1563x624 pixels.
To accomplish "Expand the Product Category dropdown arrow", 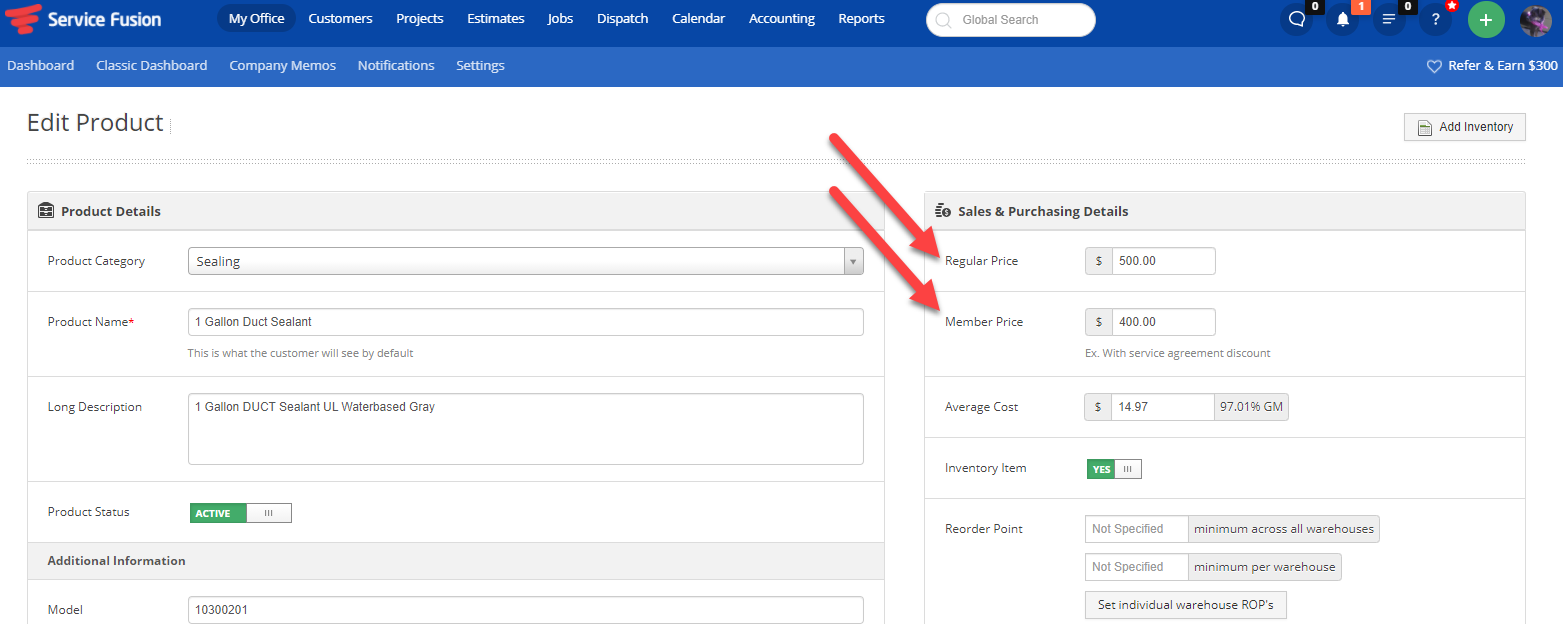I will pos(853,261).
